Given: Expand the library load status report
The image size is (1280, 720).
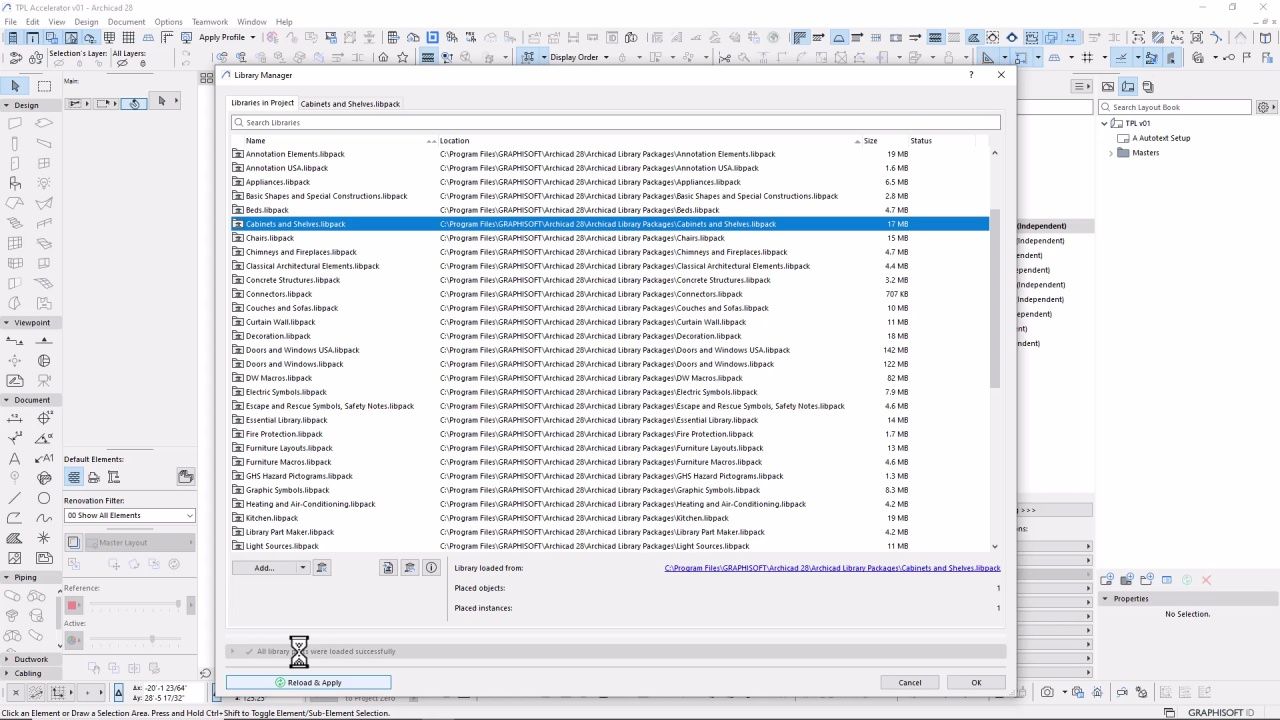Looking at the screenshot, I should [232, 651].
